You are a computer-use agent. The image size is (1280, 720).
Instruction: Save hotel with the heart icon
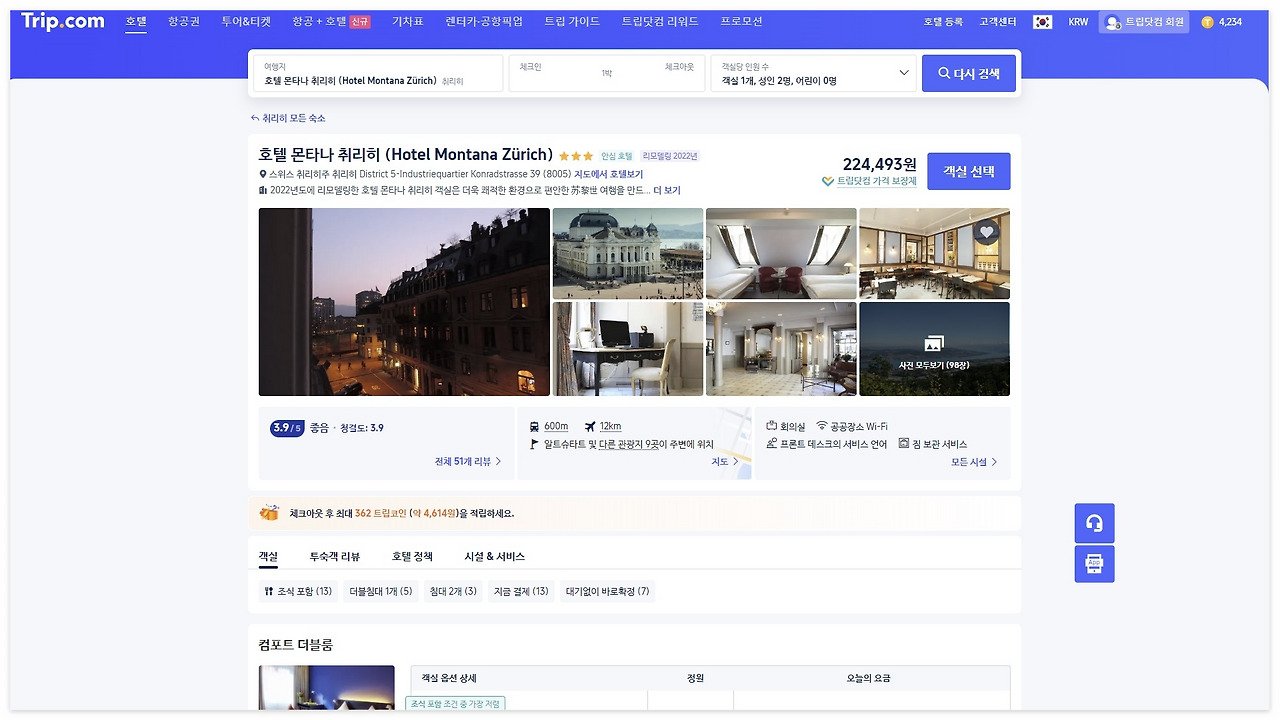point(987,232)
